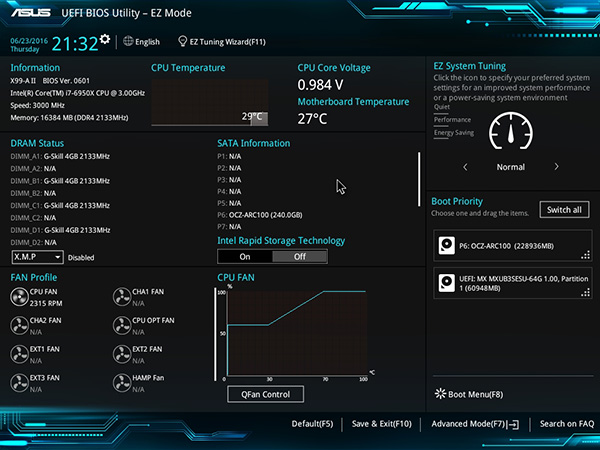
Task: Click the CPU FAN fan icon
Action: pos(19,297)
